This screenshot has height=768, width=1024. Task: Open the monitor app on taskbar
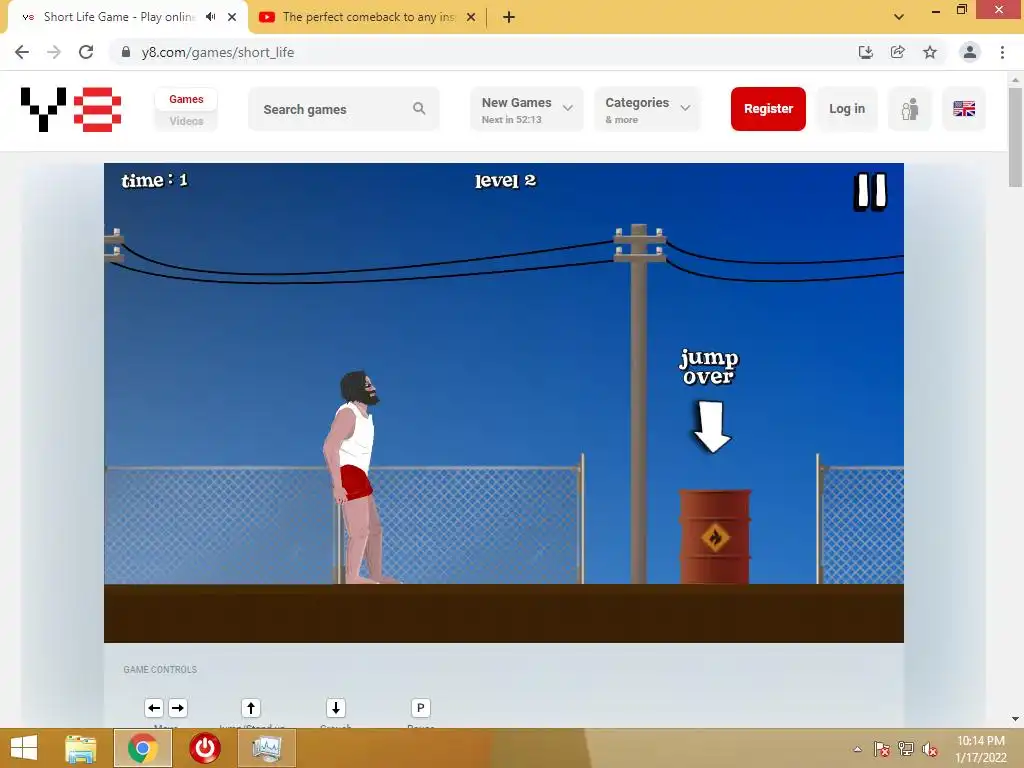point(266,748)
